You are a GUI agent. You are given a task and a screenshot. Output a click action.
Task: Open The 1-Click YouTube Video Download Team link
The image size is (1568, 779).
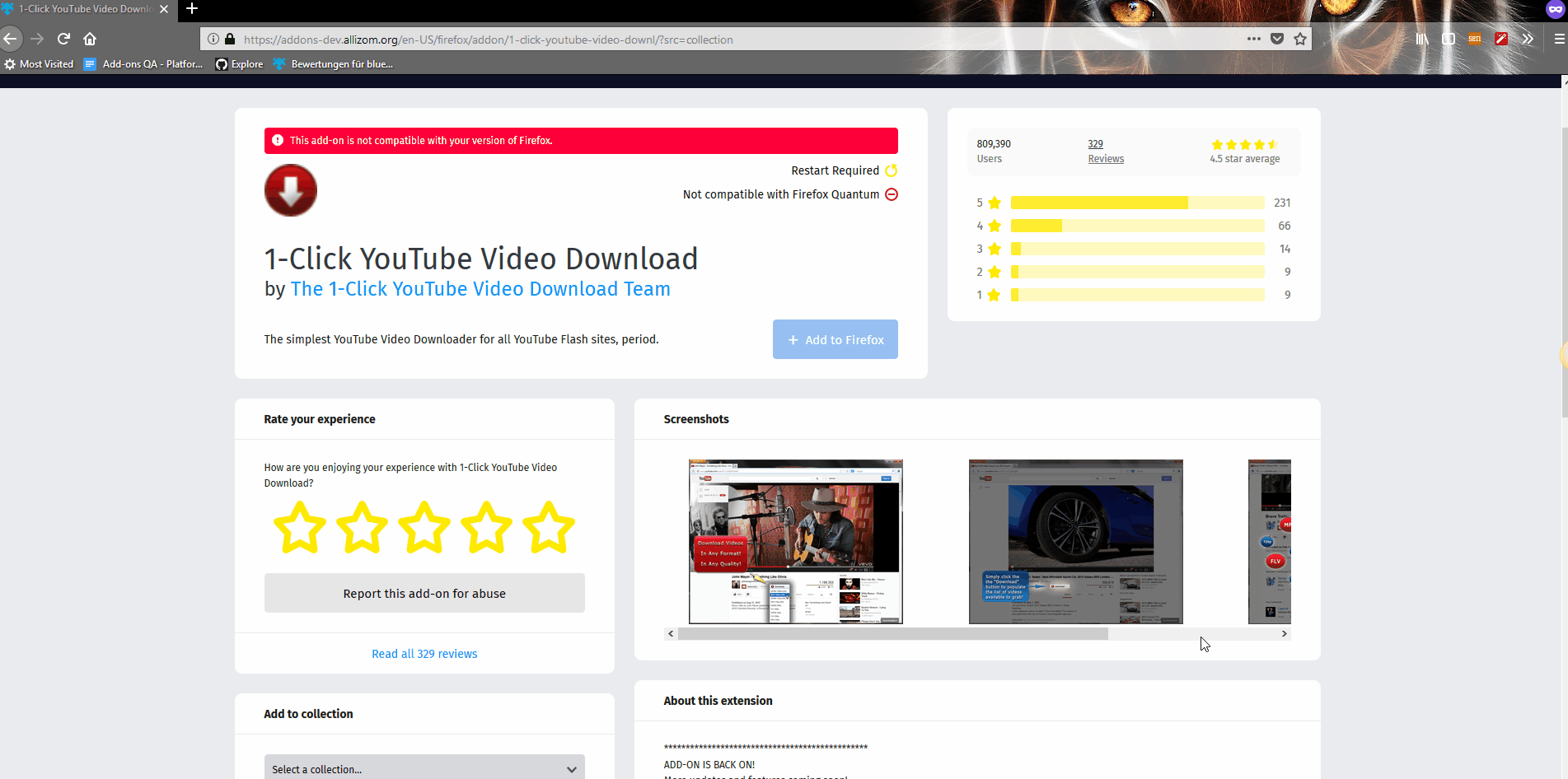click(480, 289)
